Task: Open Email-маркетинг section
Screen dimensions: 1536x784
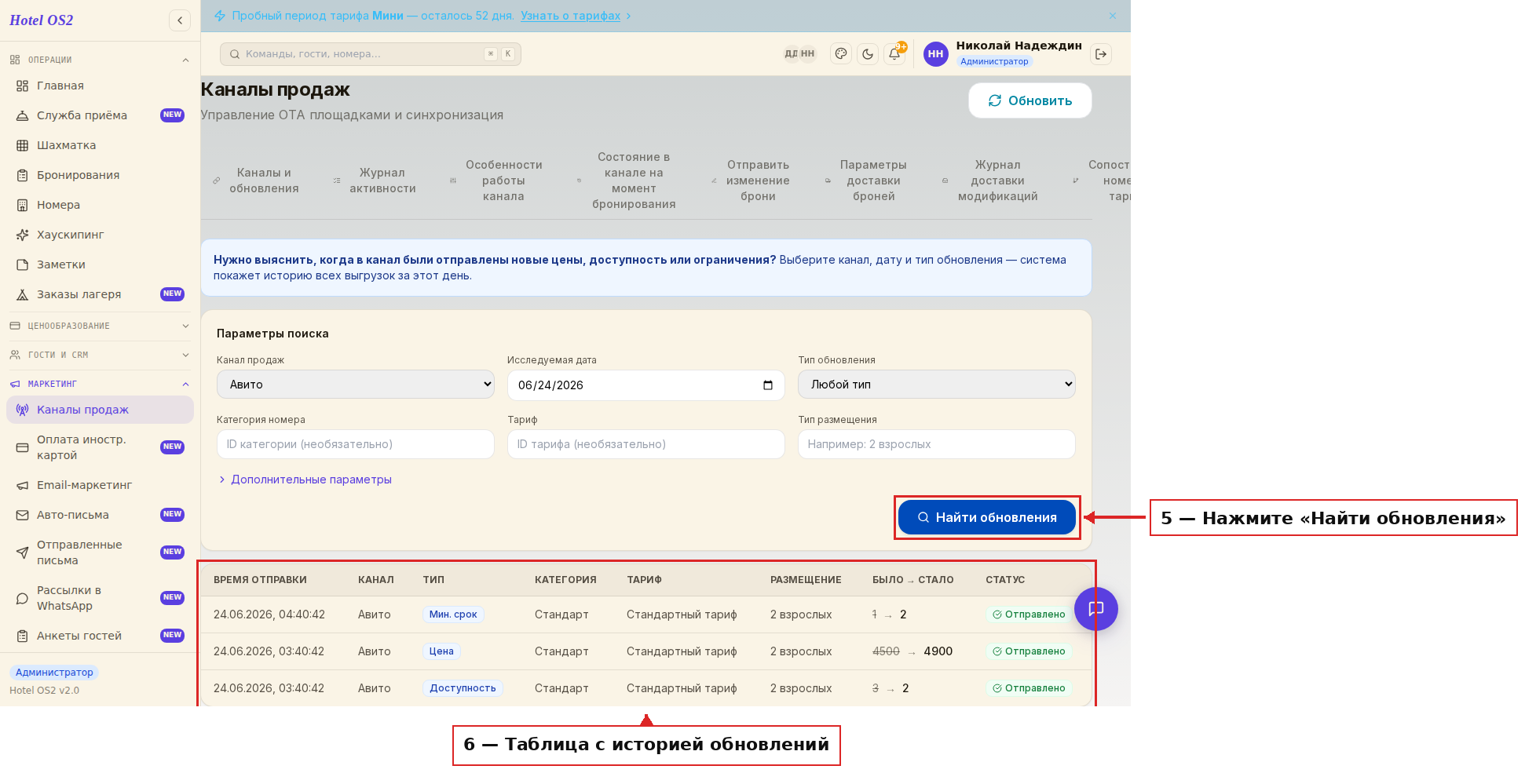Action: click(100, 485)
